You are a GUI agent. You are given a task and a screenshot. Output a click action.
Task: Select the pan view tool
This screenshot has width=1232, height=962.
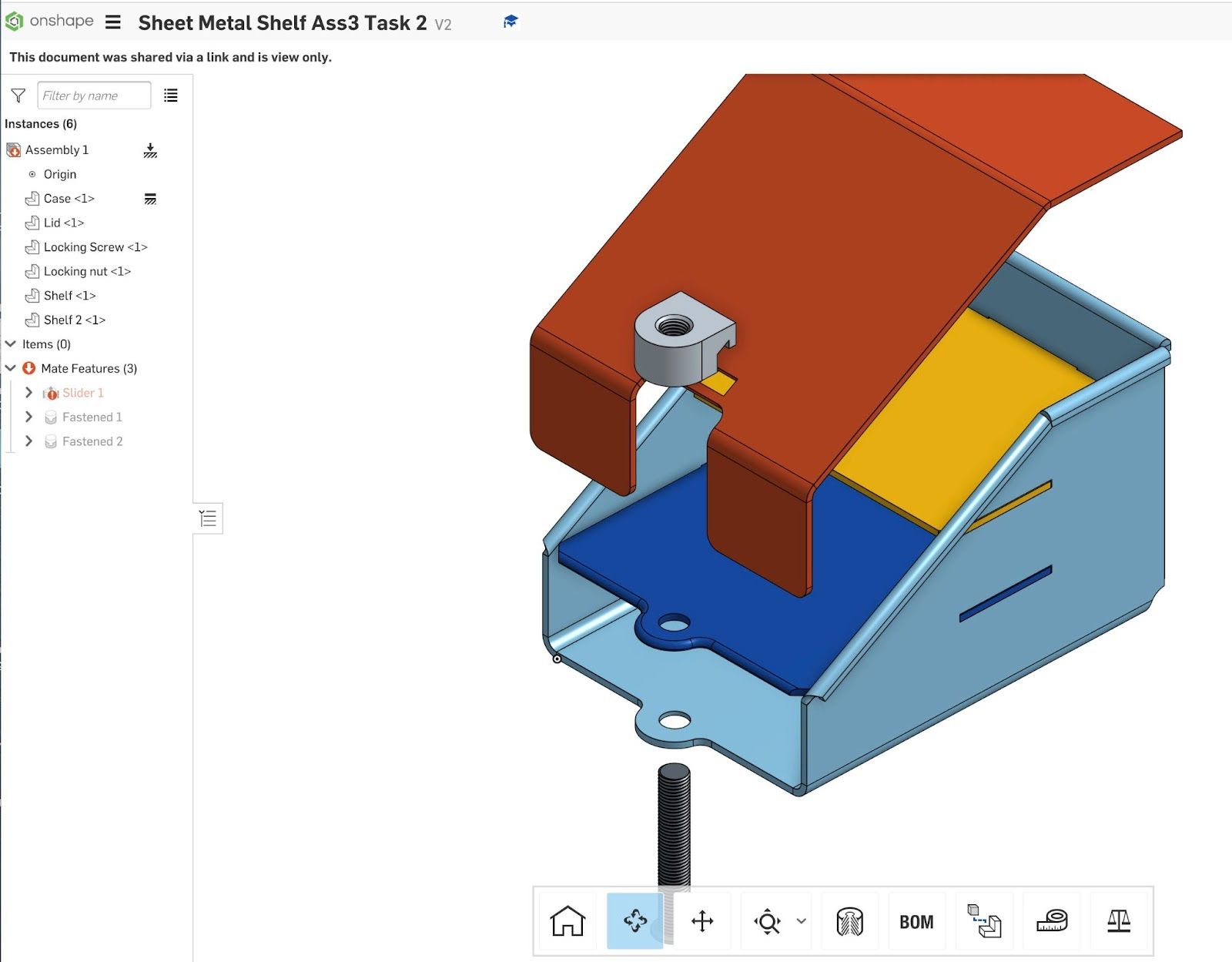pos(702,921)
